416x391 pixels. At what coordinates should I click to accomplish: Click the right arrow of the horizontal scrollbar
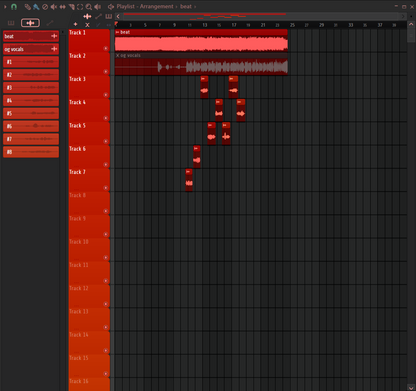point(403,16)
